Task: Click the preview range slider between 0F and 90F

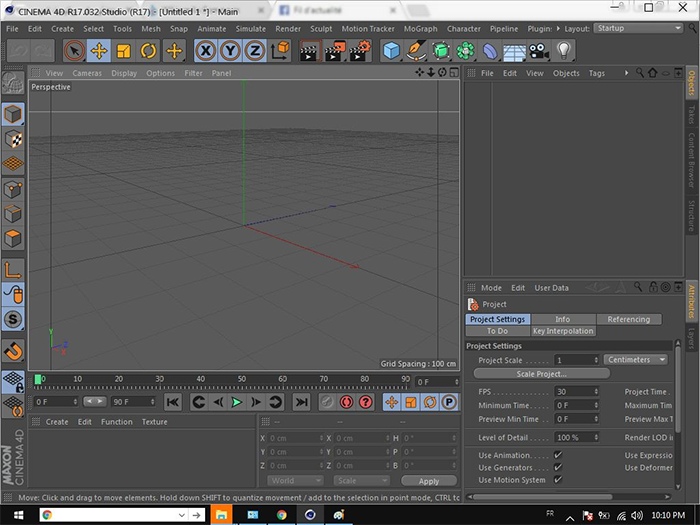Action: [95, 401]
